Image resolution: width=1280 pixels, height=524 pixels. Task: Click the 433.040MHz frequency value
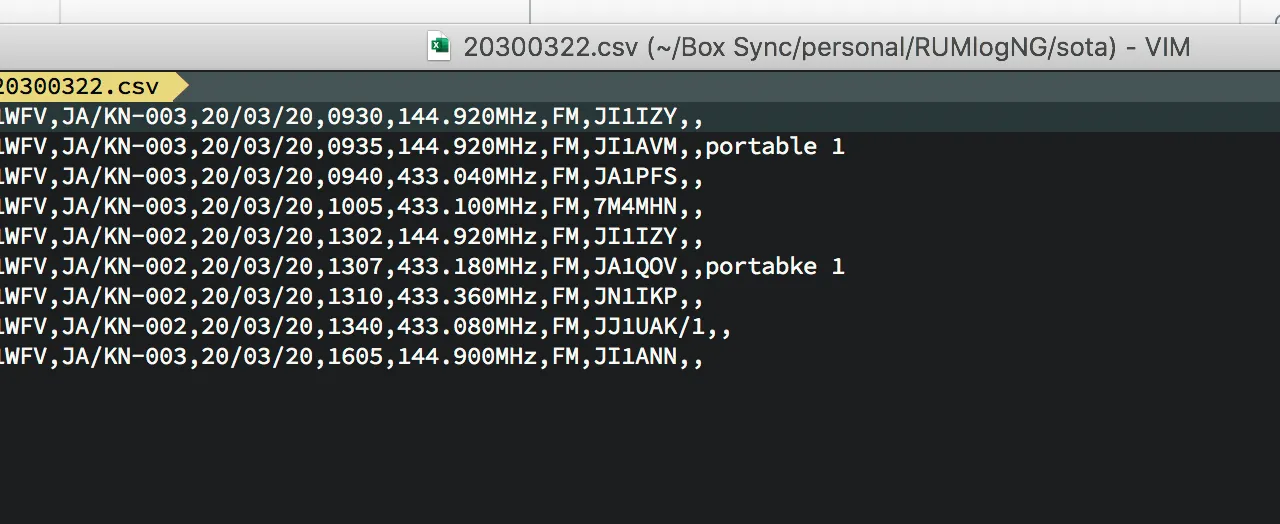468,177
